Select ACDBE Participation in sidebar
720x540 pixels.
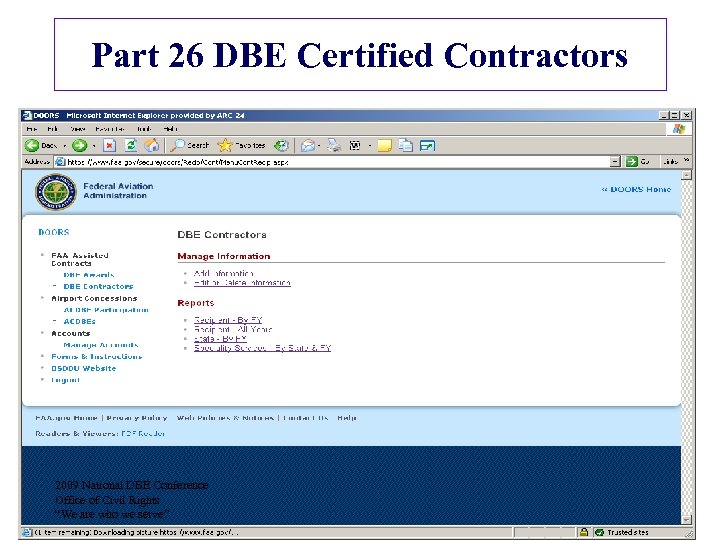point(106,310)
